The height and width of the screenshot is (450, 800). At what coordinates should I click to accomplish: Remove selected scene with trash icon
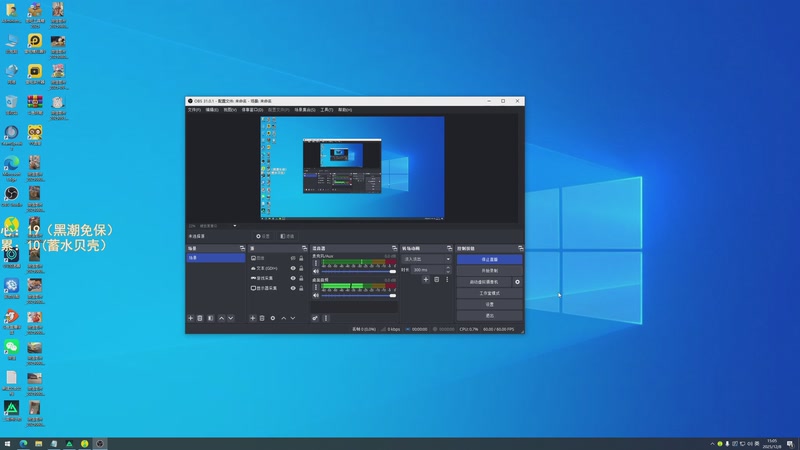[x=200, y=318]
